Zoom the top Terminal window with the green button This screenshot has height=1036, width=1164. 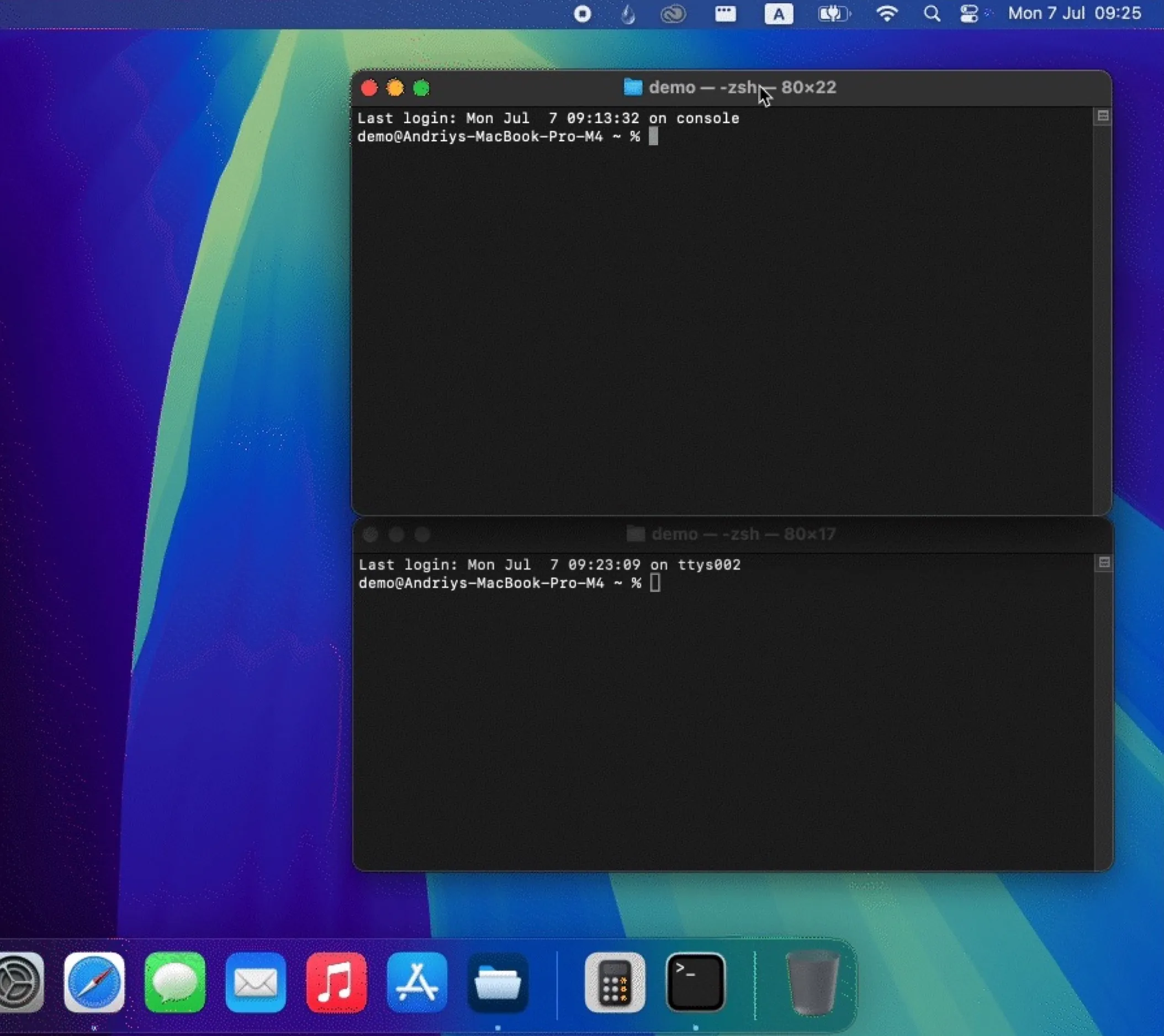(421, 88)
